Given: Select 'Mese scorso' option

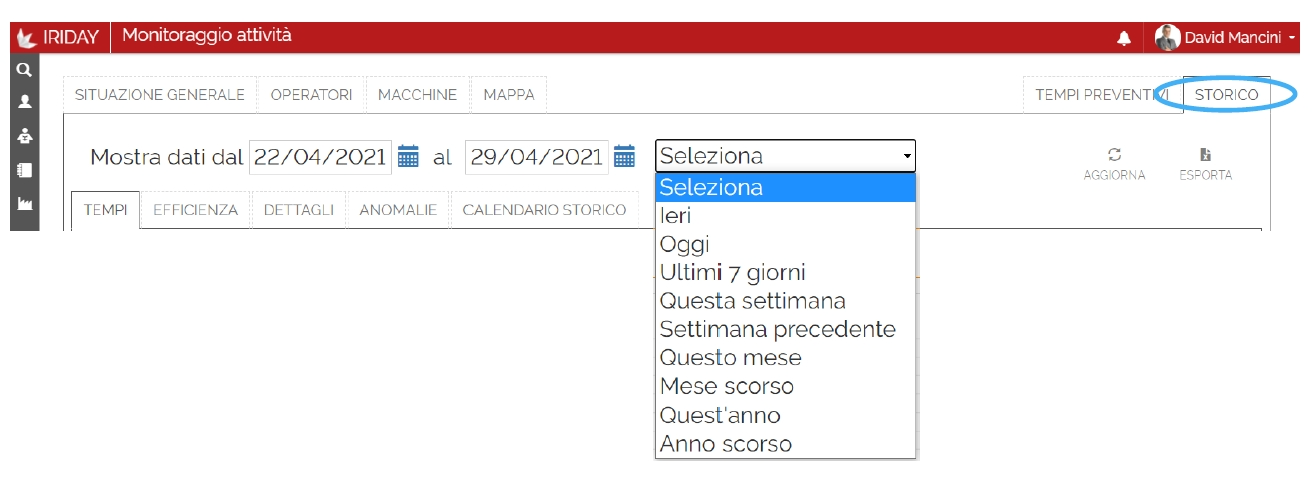Looking at the screenshot, I should pyautogui.click(x=726, y=386).
